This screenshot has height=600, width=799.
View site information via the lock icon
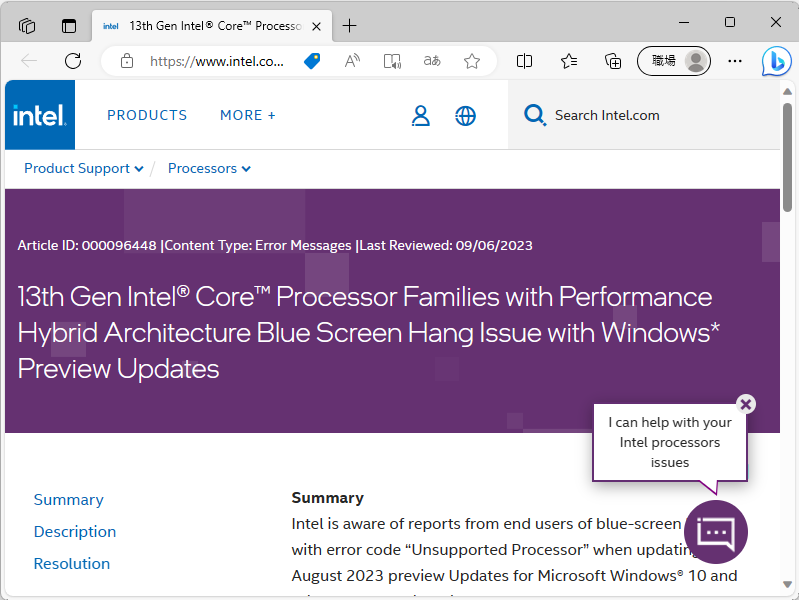(127, 61)
